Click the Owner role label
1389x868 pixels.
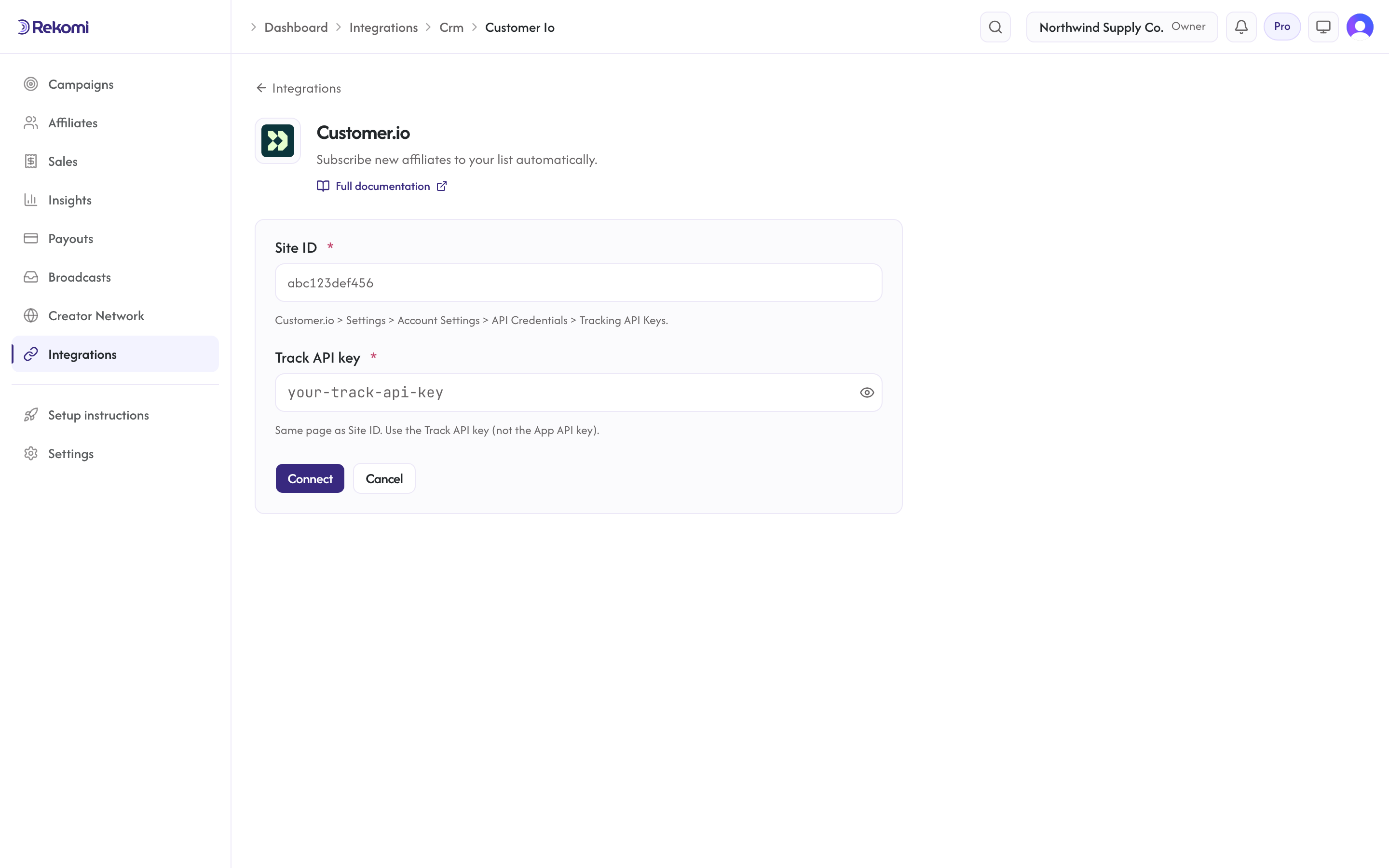1188,27
